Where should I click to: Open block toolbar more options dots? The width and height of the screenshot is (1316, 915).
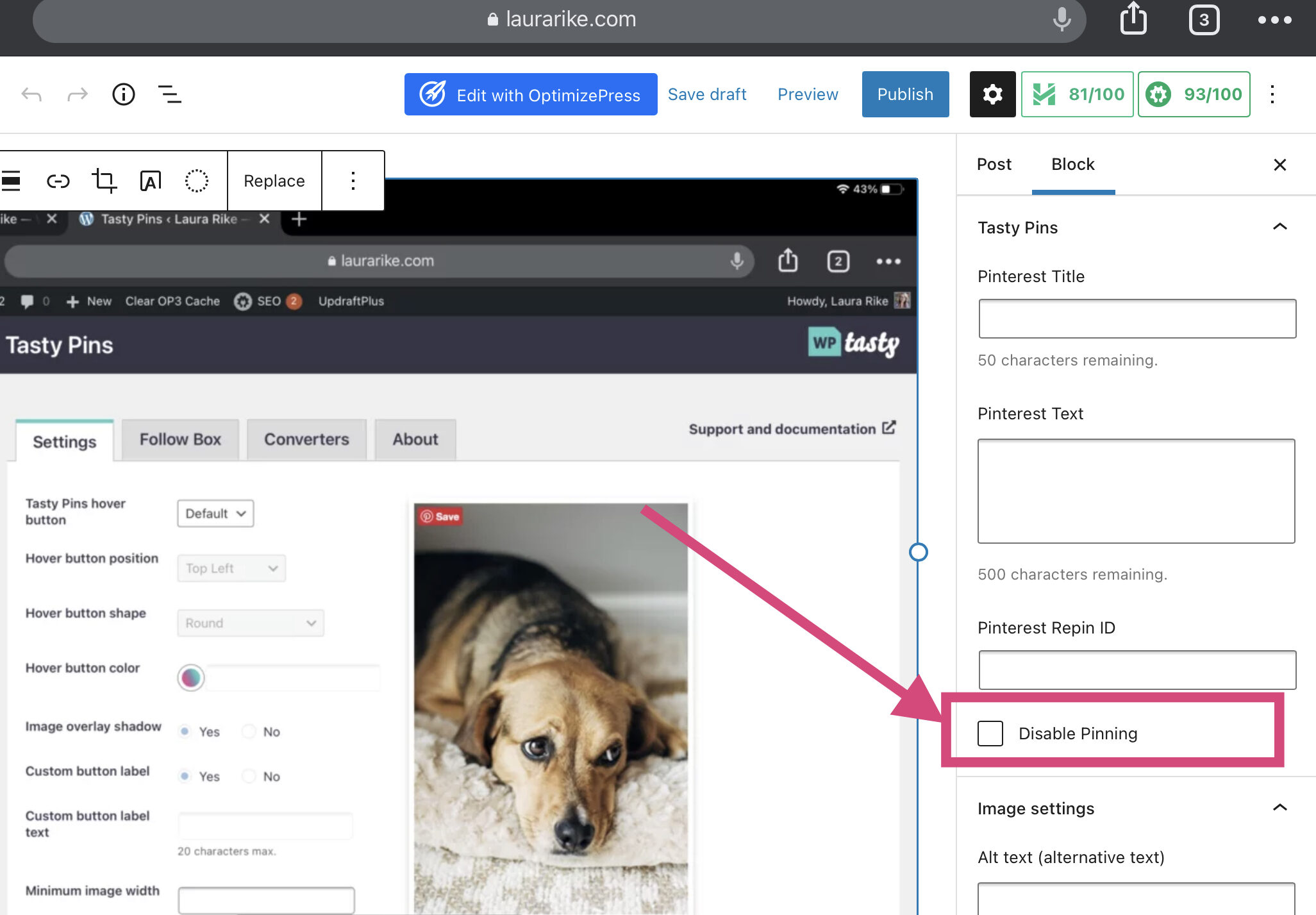click(x=353, y=181)
